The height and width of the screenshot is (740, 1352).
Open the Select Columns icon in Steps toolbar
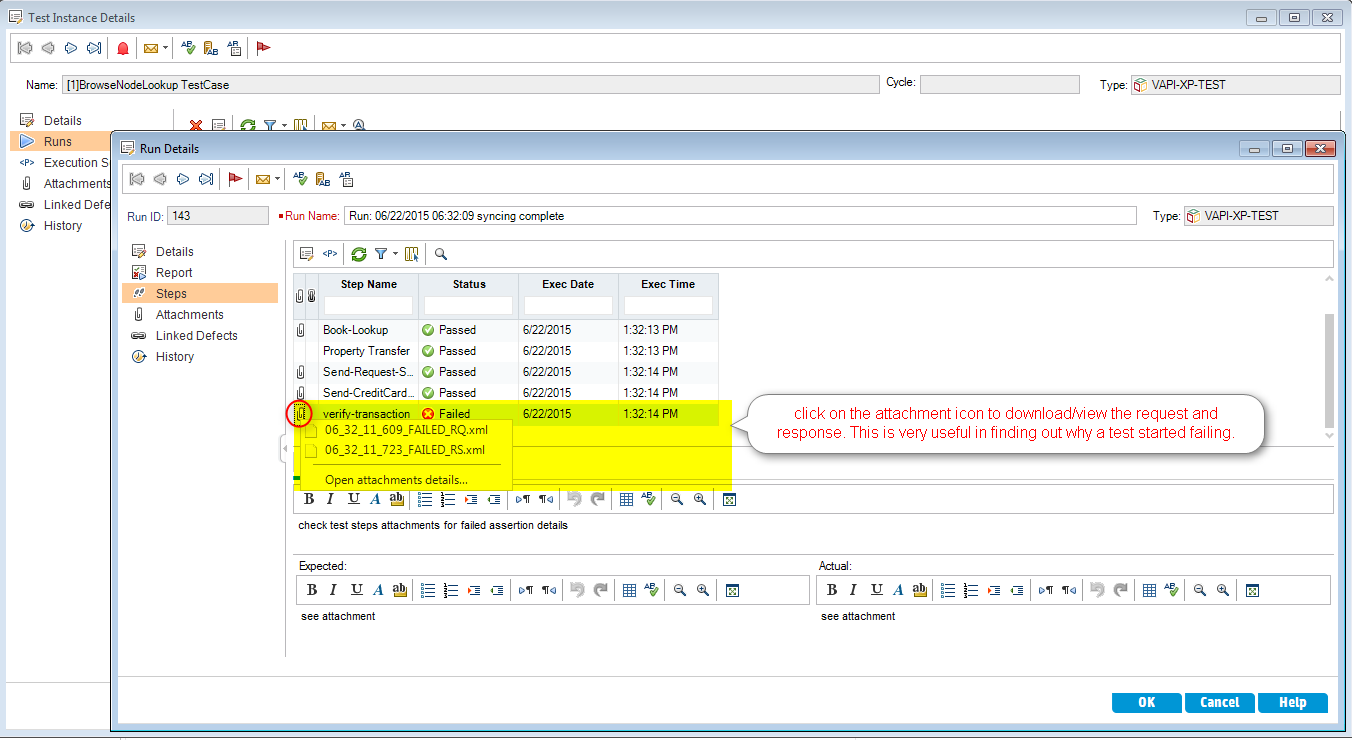tap(412, 254)
